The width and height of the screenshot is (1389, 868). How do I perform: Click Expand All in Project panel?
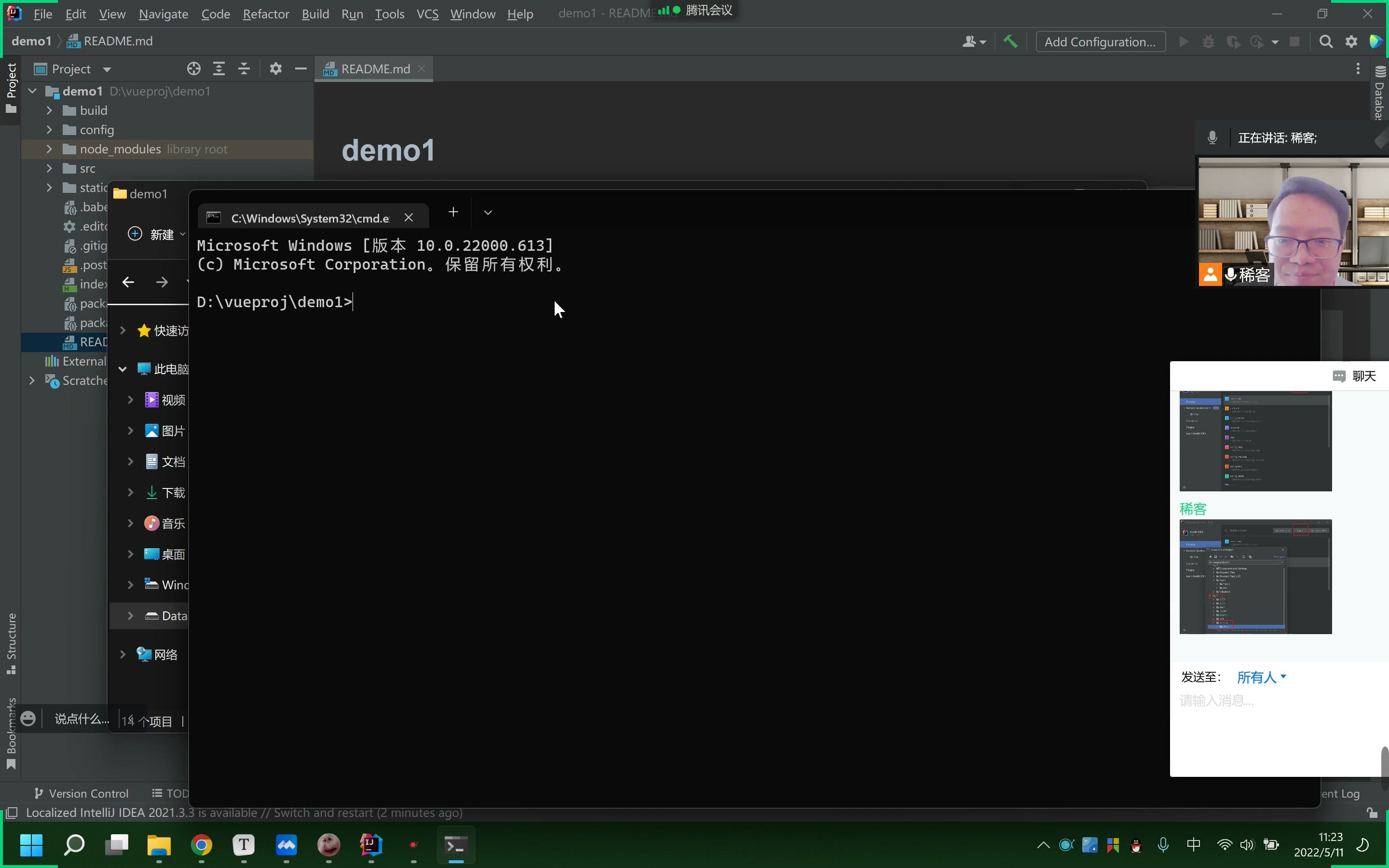tap(218, 69)
